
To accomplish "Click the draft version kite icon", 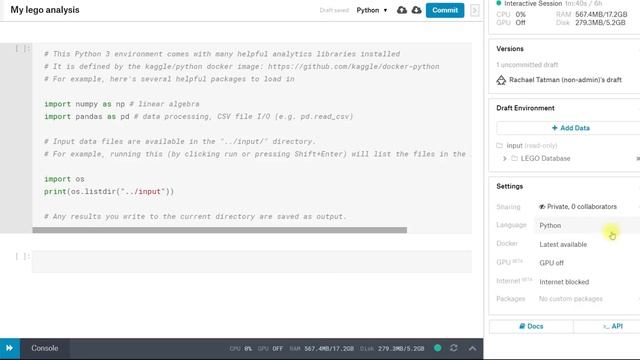I will pos(501,80).
